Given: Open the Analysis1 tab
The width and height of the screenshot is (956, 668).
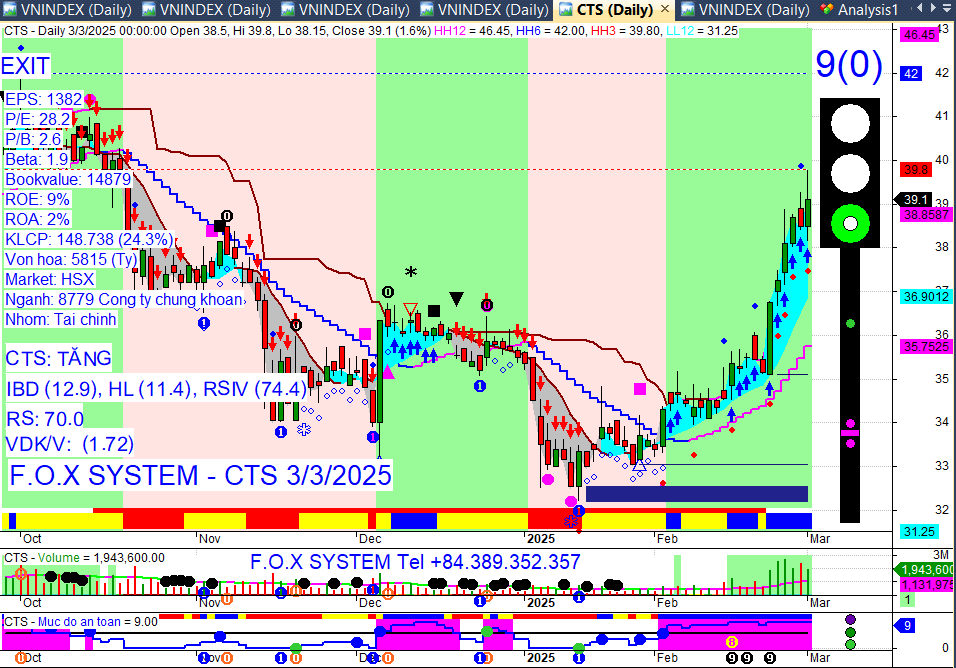Looking at the screenshot, I should point(860,10).
